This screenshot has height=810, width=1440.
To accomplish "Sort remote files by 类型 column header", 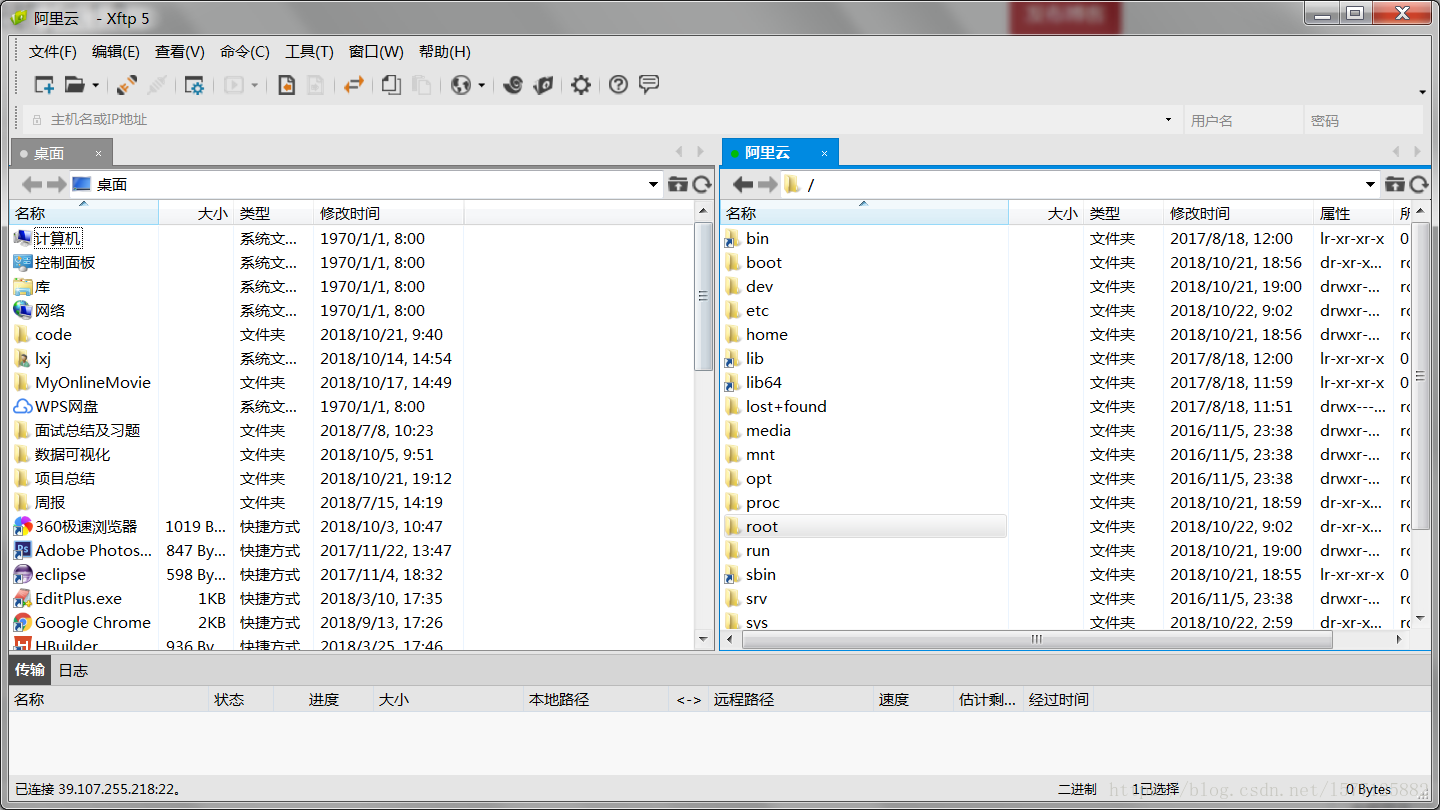I will pos(1124,213).
